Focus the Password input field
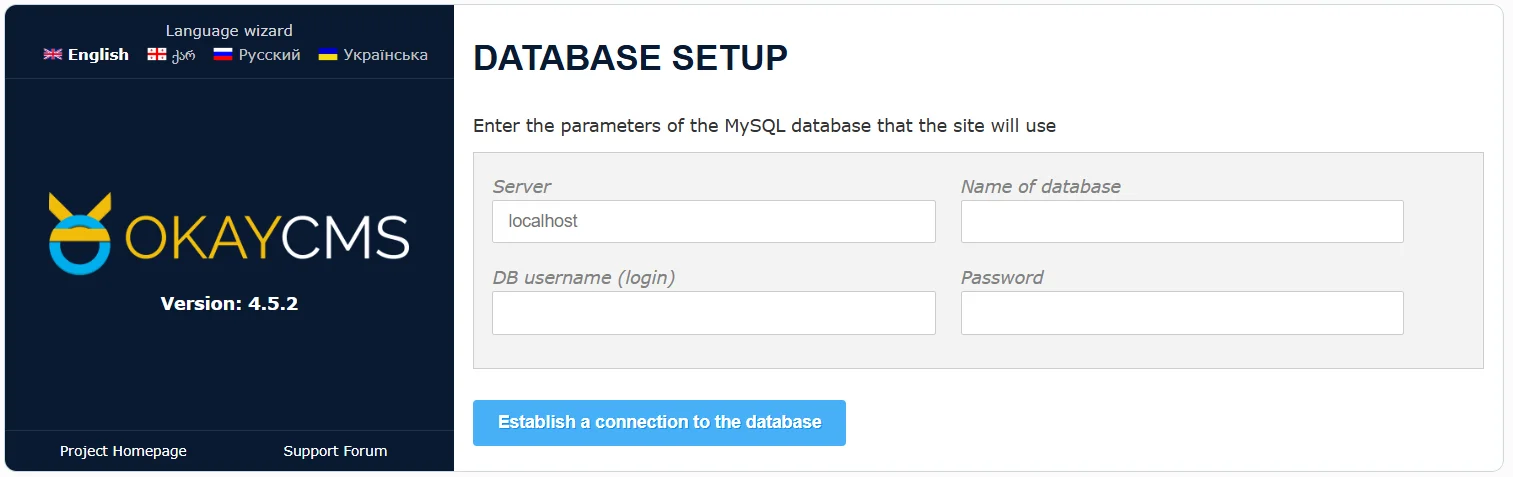This screenshot has width=1513, height=477. click(1181, 313)
